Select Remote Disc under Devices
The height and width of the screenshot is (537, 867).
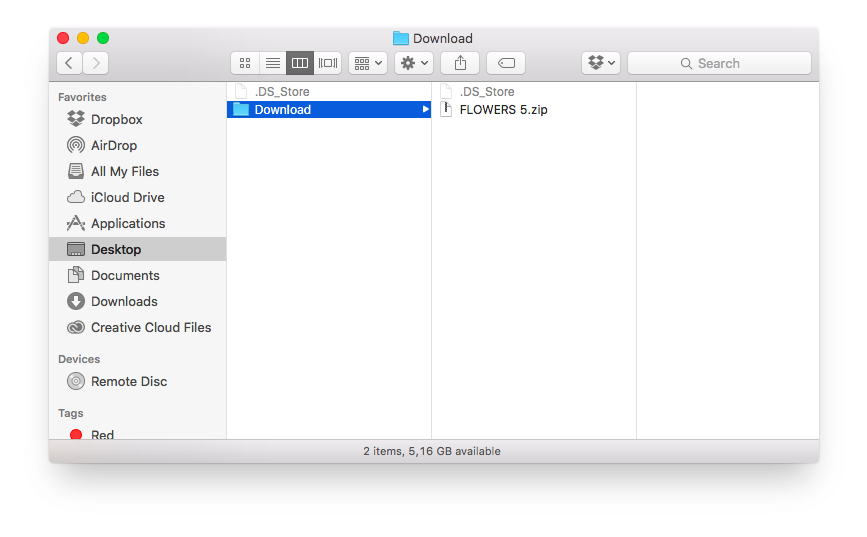128,381
